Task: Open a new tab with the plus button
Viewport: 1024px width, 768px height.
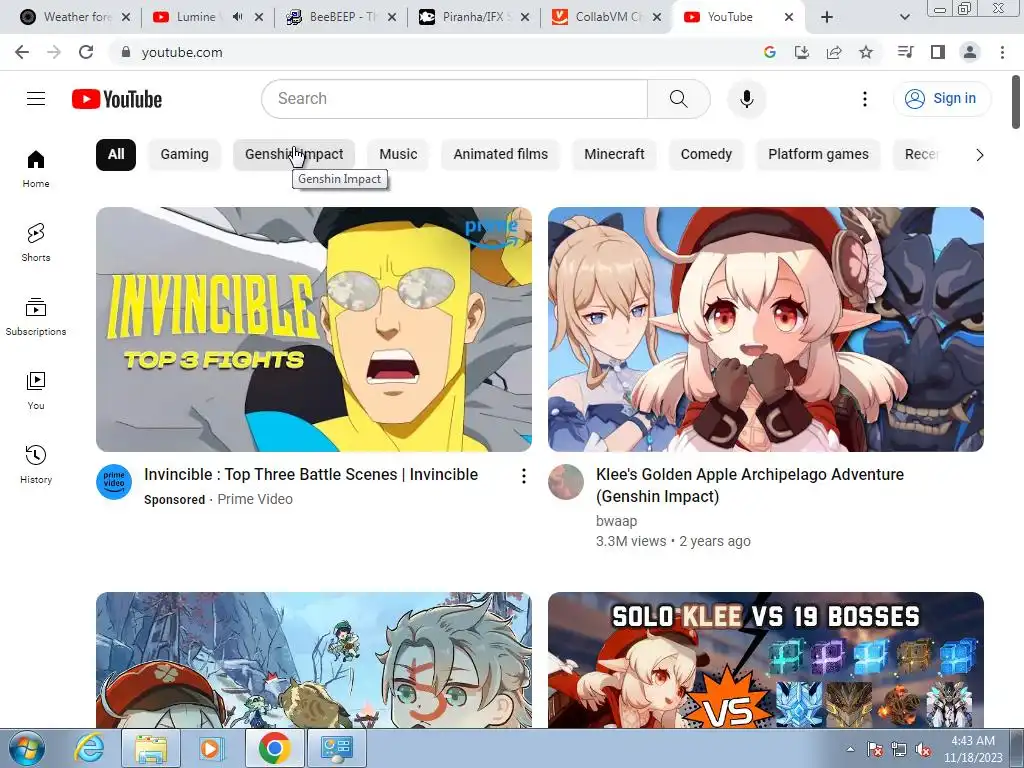Action: pos(827,17)
